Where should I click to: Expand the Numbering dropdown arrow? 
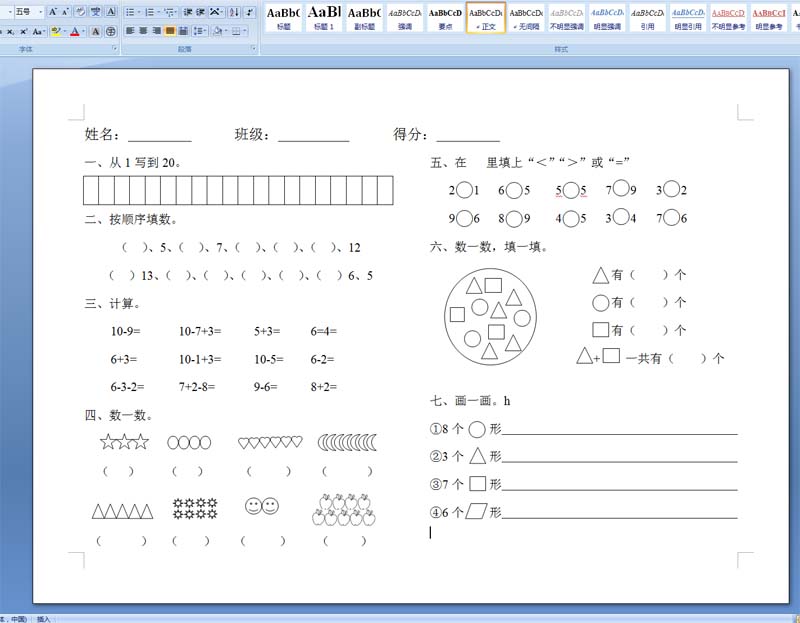pos(158,12)
